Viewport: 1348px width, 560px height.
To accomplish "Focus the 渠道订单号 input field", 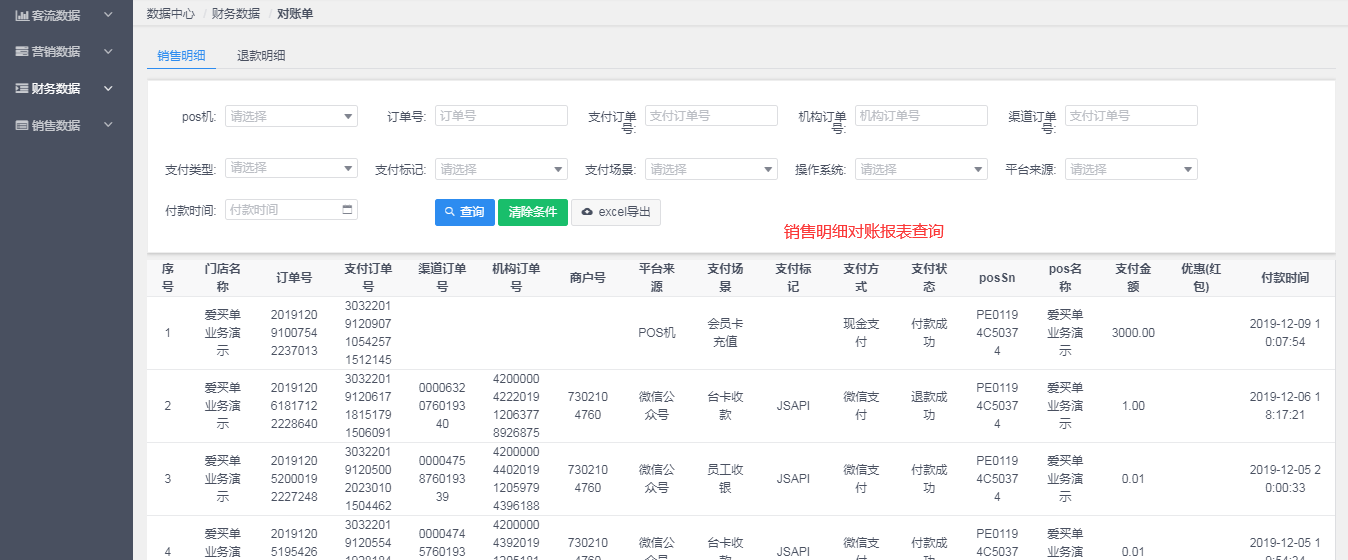I will (1131, 116).
